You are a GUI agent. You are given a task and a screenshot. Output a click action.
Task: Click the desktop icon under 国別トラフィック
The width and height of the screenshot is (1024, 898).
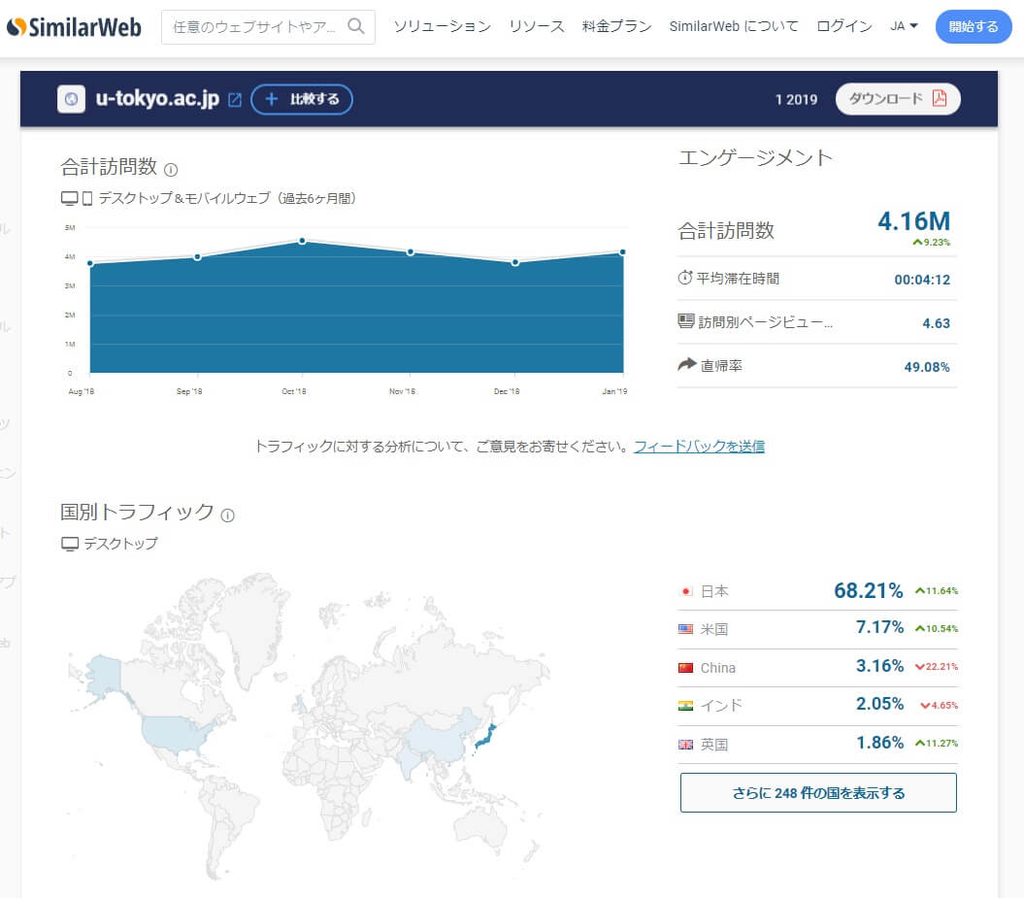69,543
